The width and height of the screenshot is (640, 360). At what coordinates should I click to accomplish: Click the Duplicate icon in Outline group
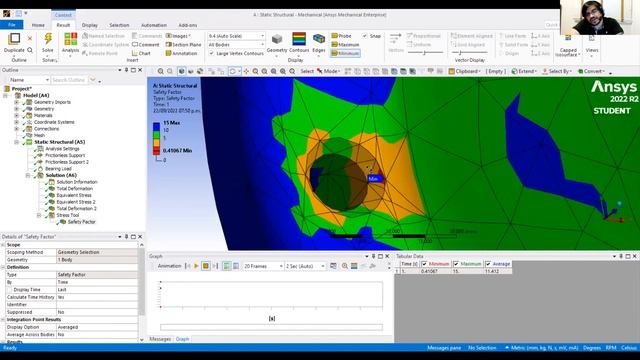[14, 39]
